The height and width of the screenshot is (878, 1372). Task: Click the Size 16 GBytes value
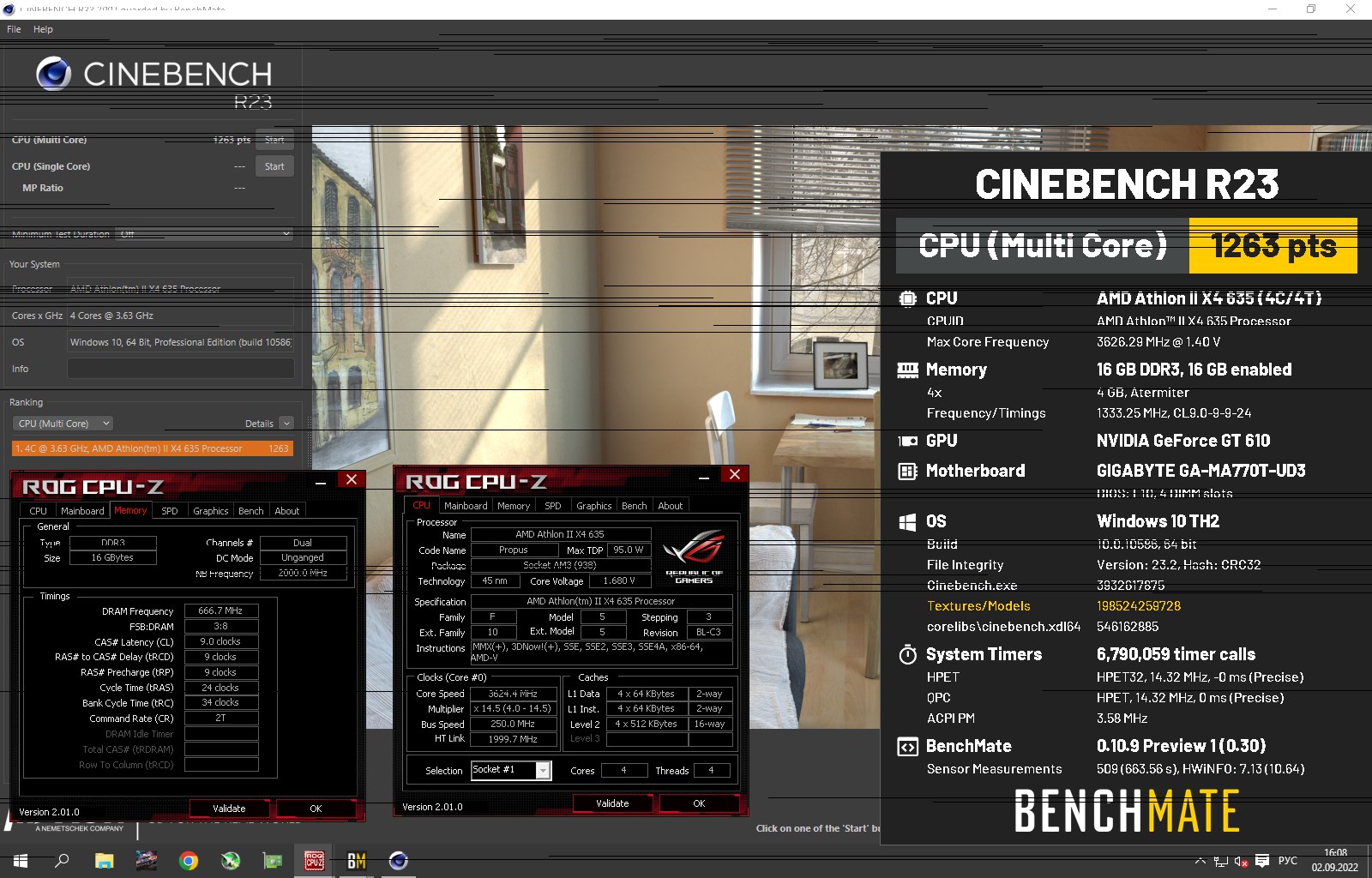point(112,557)
